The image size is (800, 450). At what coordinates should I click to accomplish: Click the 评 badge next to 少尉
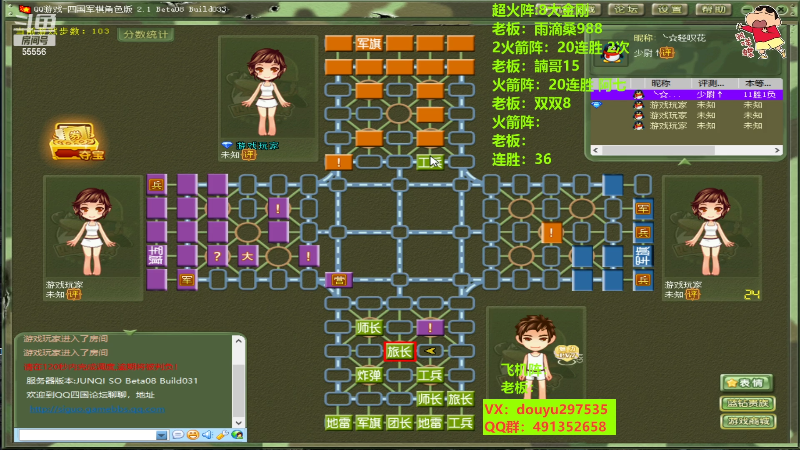coord(667,53)
